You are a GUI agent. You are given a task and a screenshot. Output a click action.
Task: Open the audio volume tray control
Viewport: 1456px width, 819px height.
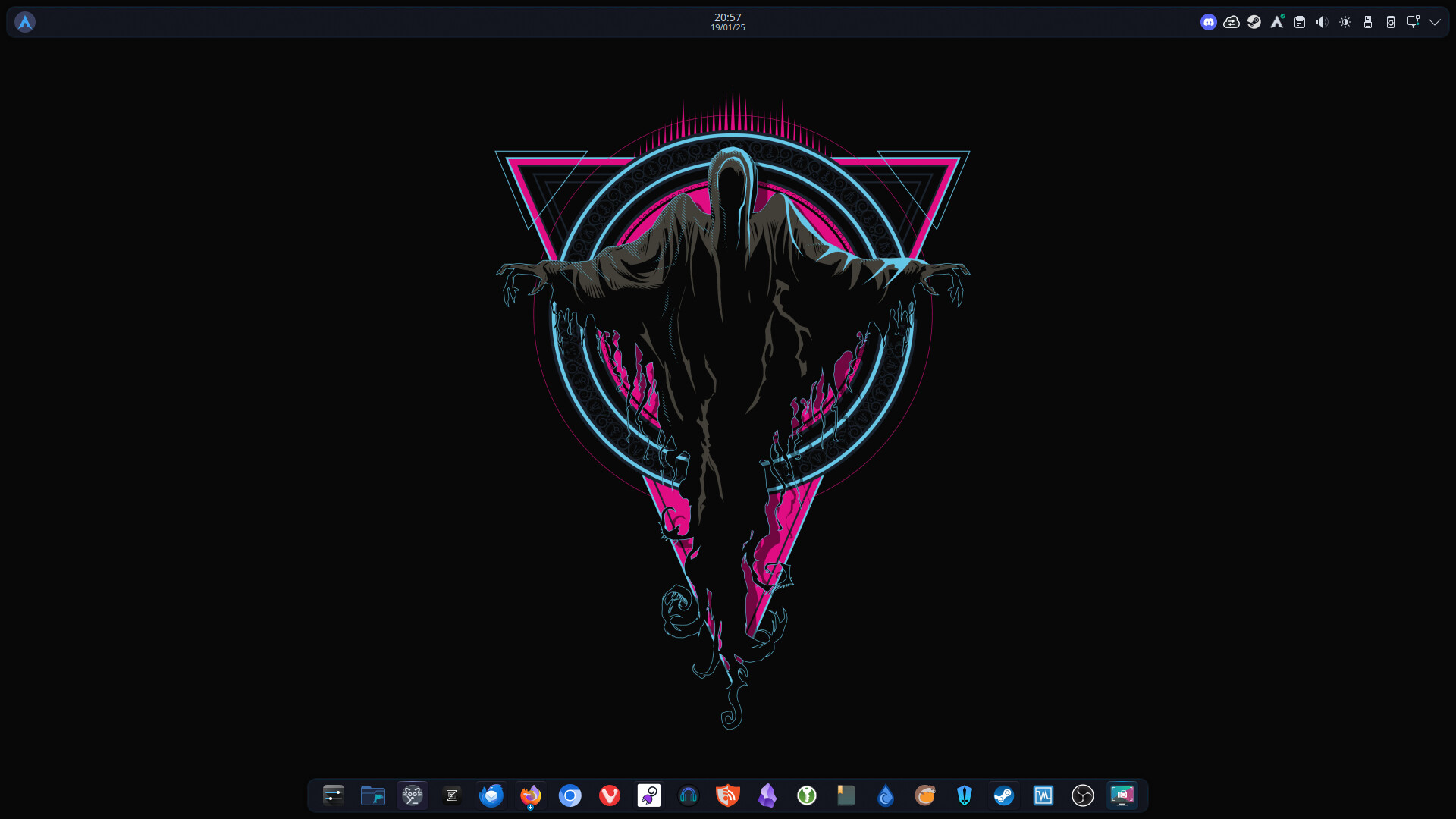click(1322, 22)
